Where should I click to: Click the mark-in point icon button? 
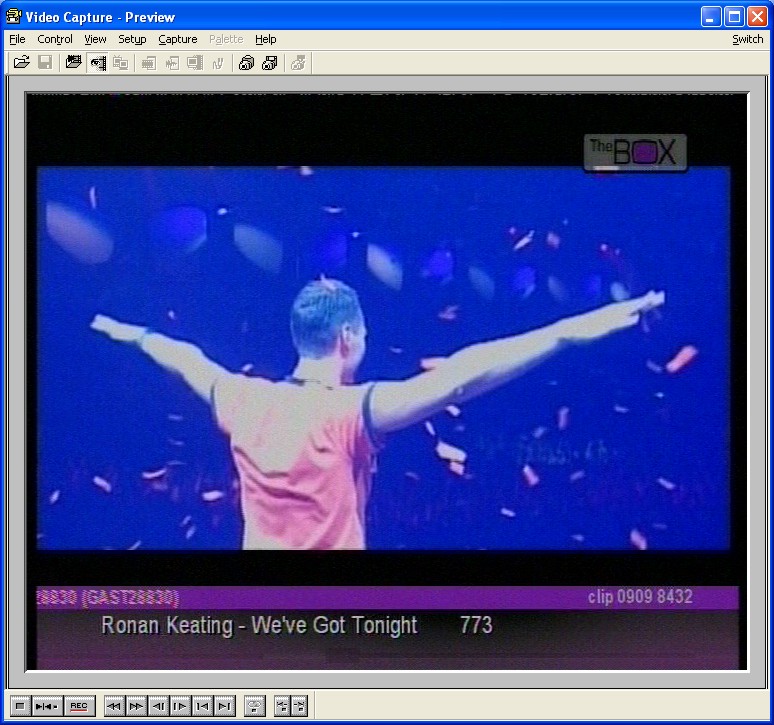[x=282, y=706]
